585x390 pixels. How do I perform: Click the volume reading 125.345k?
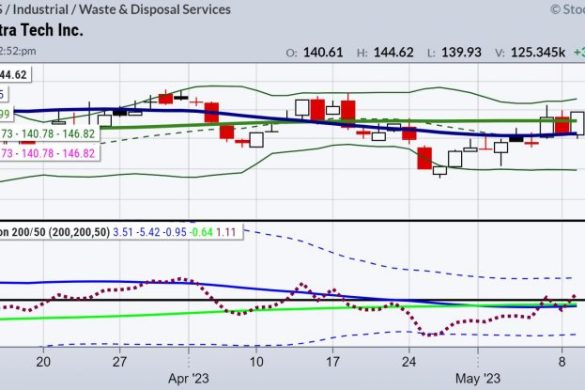pyautogui.click(x=538, y=53)
